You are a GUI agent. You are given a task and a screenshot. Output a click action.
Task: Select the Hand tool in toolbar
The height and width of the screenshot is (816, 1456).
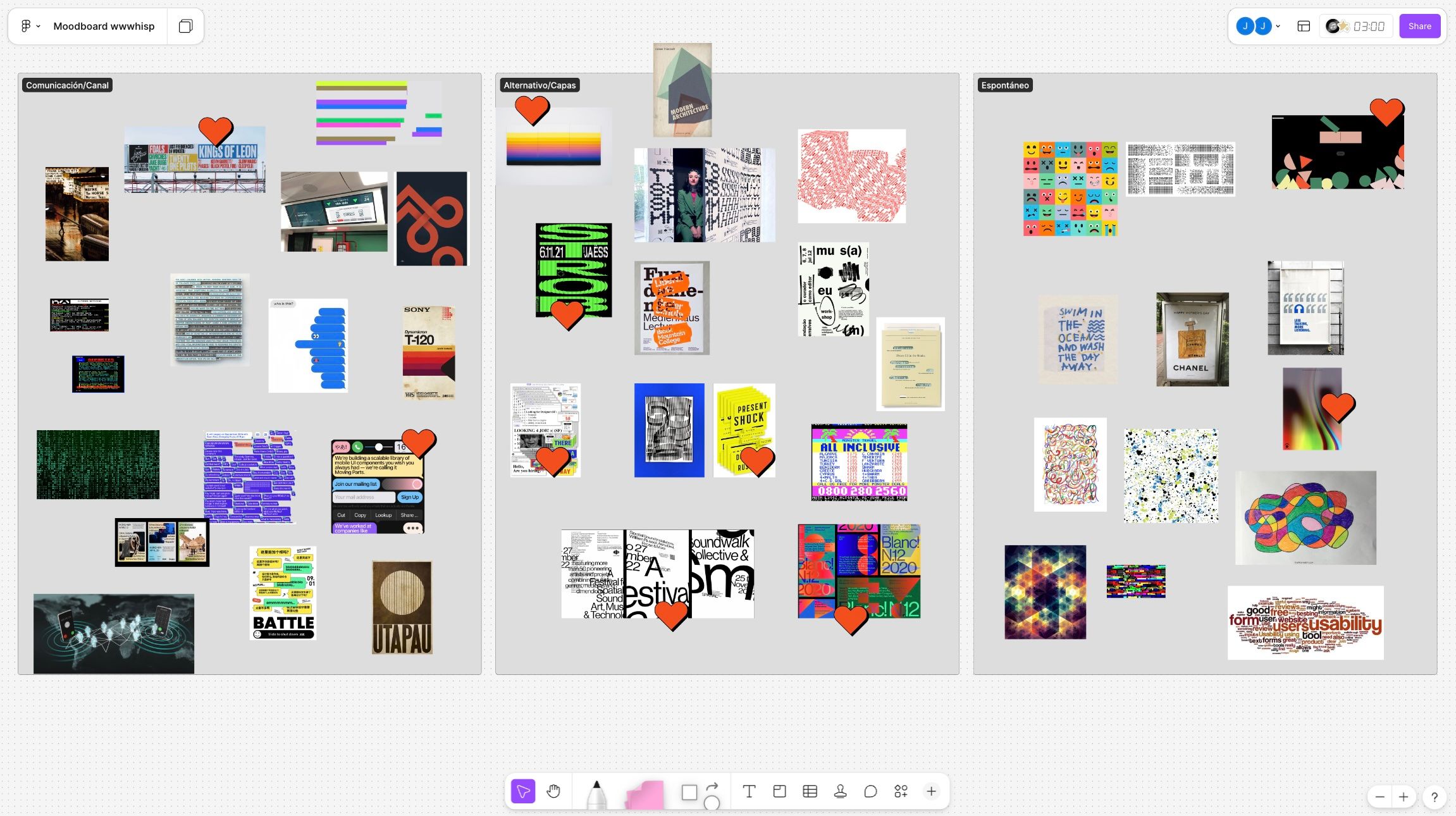point(553,791)
